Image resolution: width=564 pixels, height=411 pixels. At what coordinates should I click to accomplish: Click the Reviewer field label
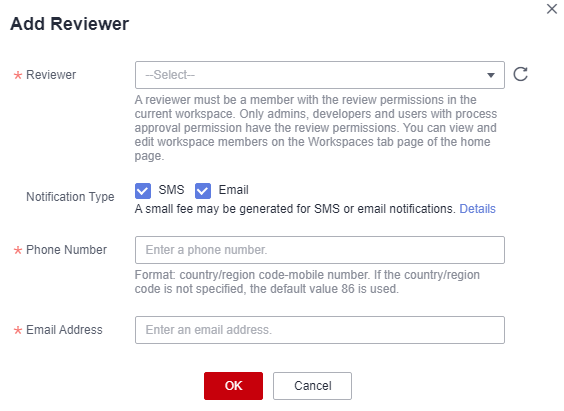pyautogui.click(x=51, y=75)
